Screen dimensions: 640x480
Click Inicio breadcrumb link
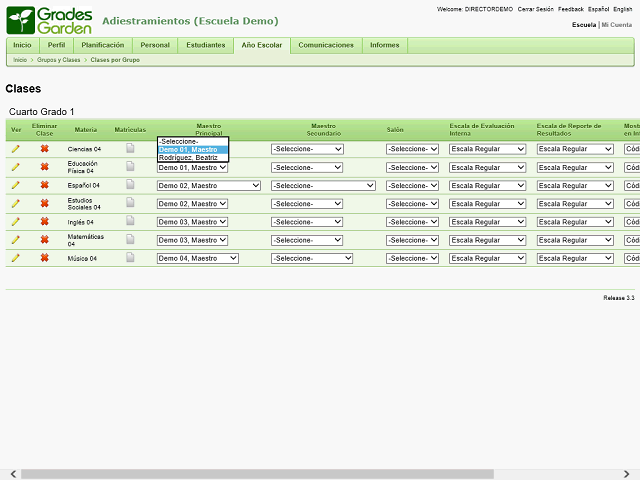pyautogui.click(x=20, y=60)
